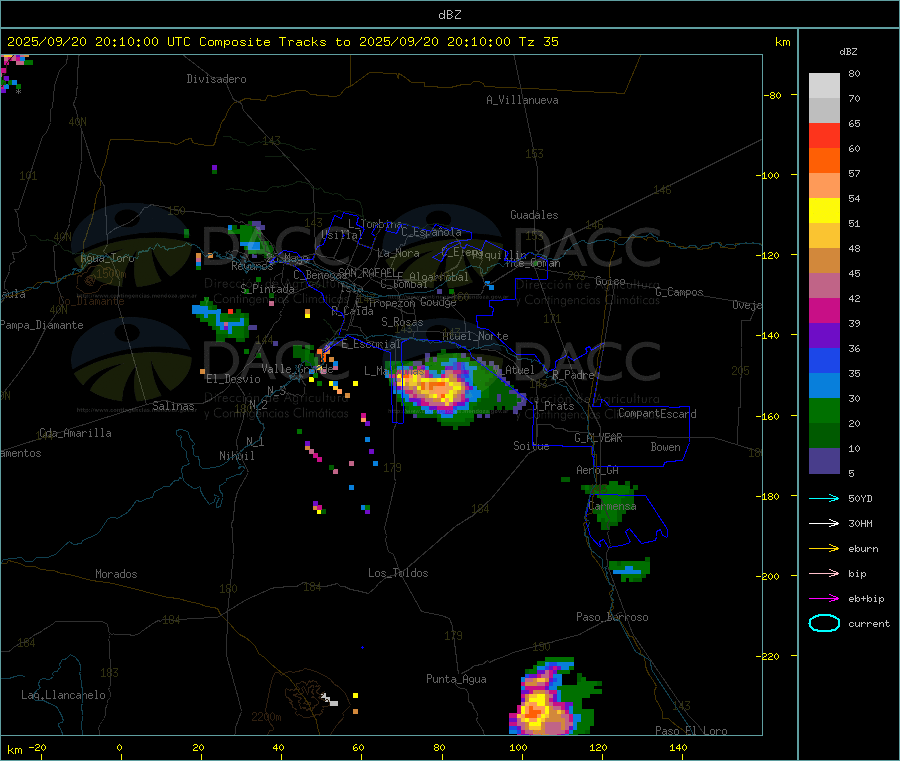The image size is (900, 761).
Task: Select the pink bip arrow legend symbol
Action: click(x=824, y=573)
